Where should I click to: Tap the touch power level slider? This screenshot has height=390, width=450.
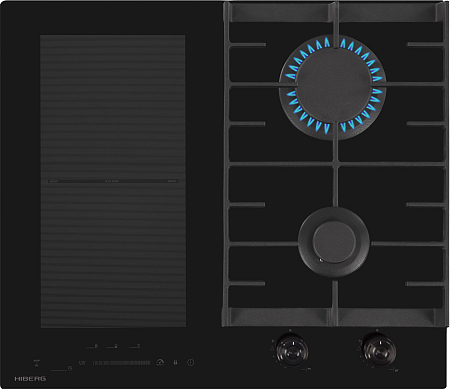point(122,363)
